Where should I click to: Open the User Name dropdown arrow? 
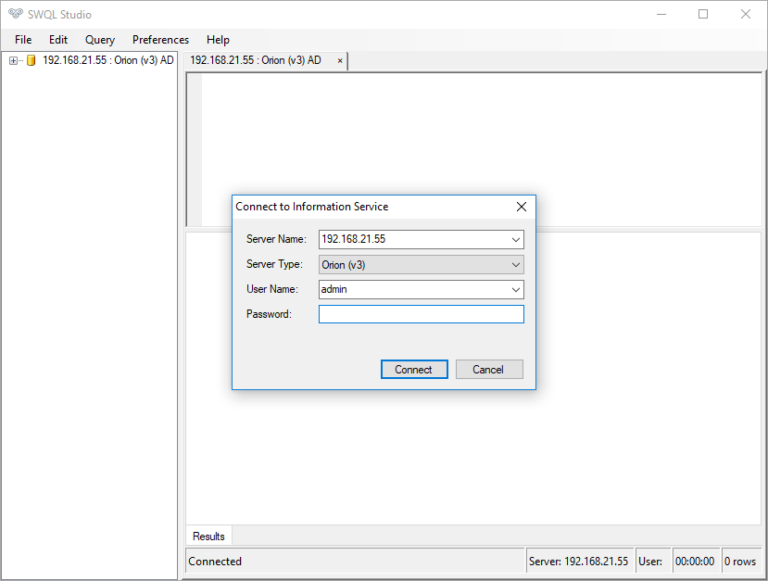tap(515, 290)
